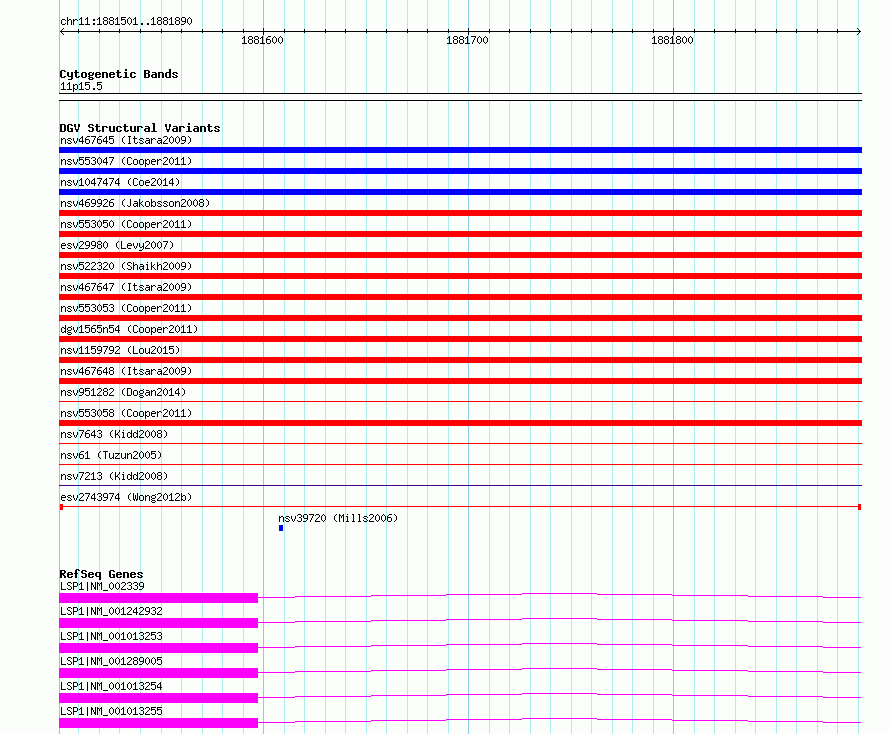Select the nsv61 (Tuzun2005) label
The height and width of the screenshot is (734, 890).
point(111,455)
